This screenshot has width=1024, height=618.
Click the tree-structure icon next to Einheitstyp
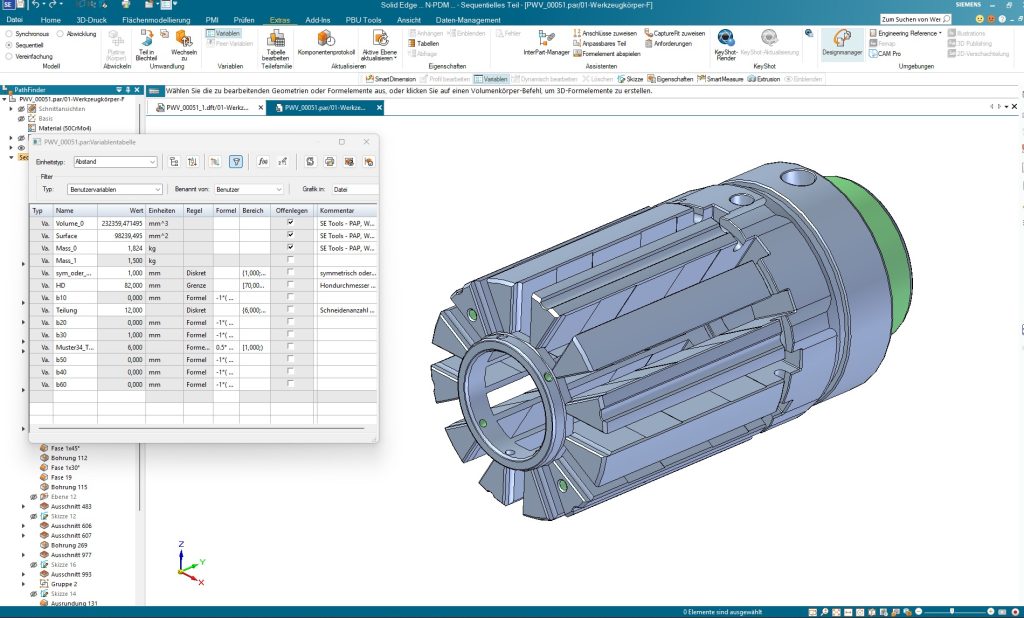(174, 161)
